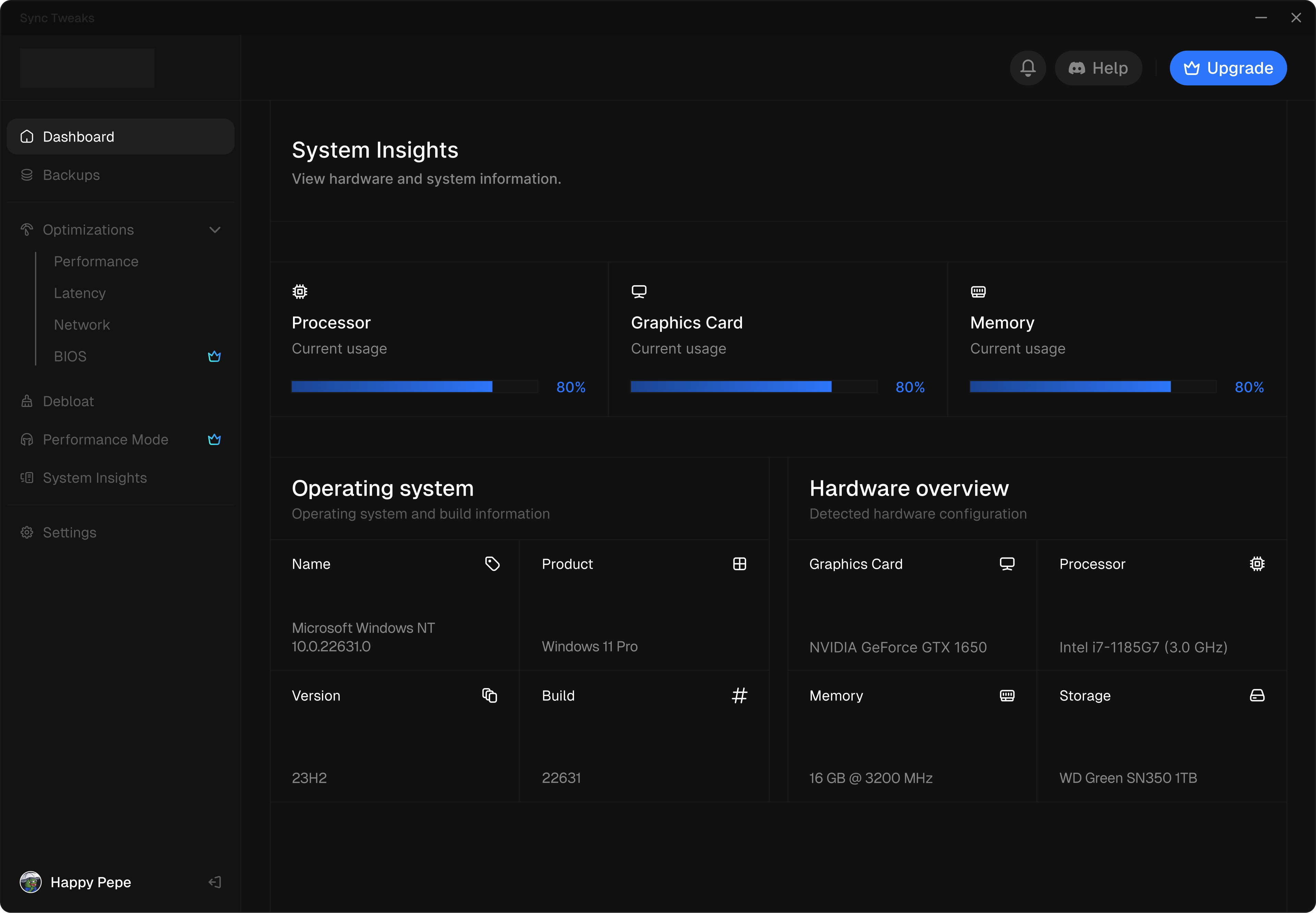Click the Happy Pepe profile avatar

point(31,882)
